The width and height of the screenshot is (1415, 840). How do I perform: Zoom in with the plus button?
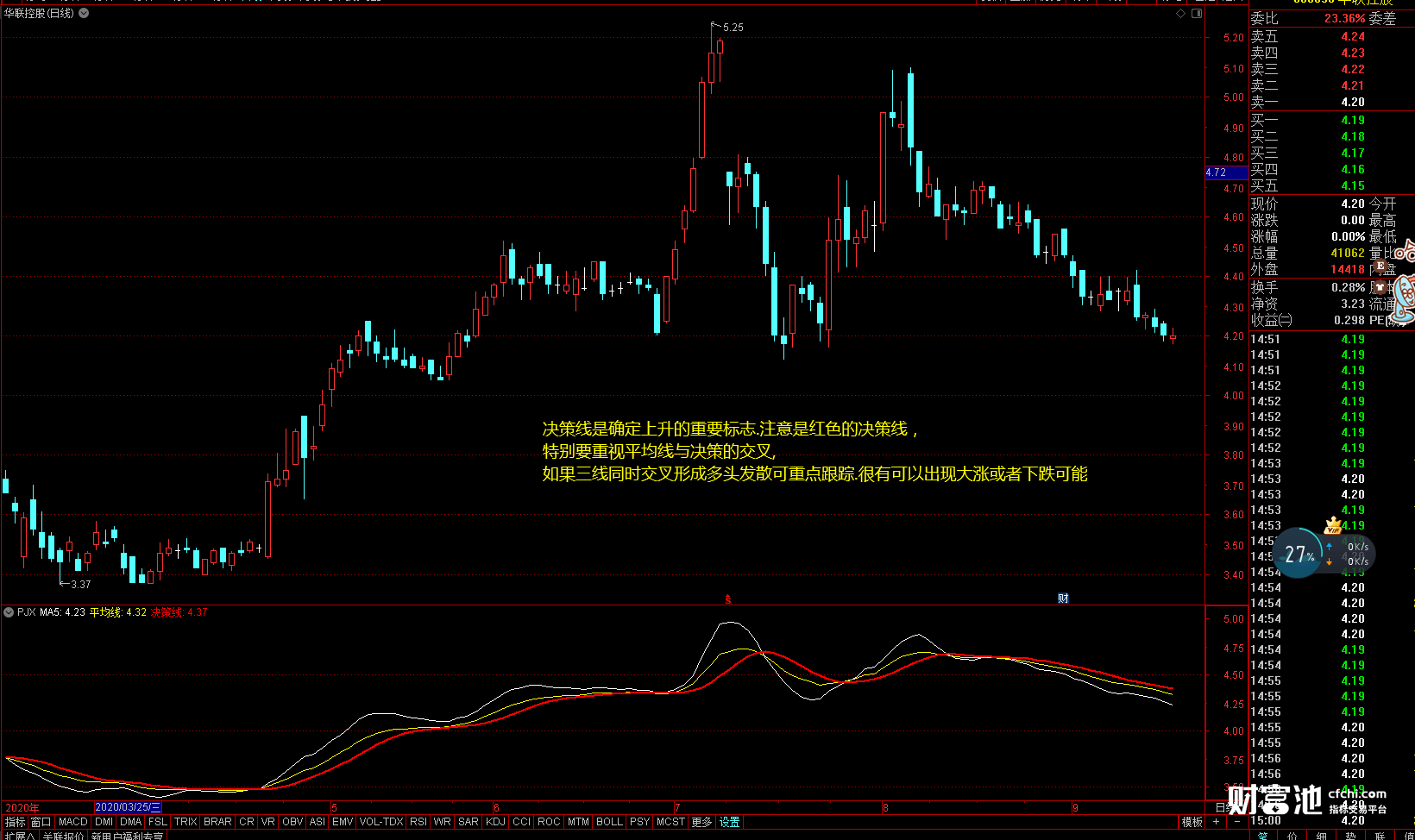[x=1216, y=822]
